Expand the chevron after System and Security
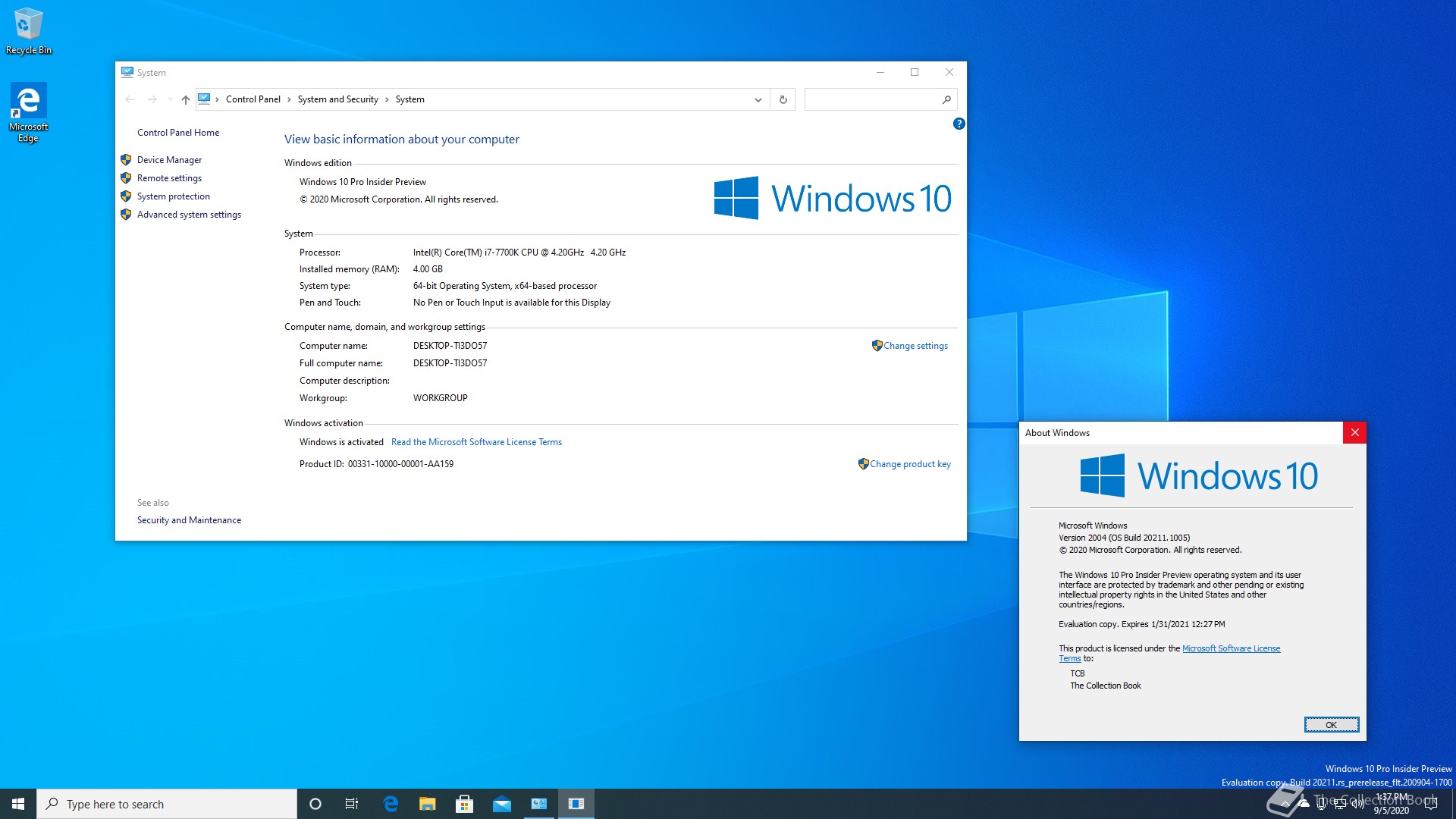The image size is (1456, 819). [388, 99]
